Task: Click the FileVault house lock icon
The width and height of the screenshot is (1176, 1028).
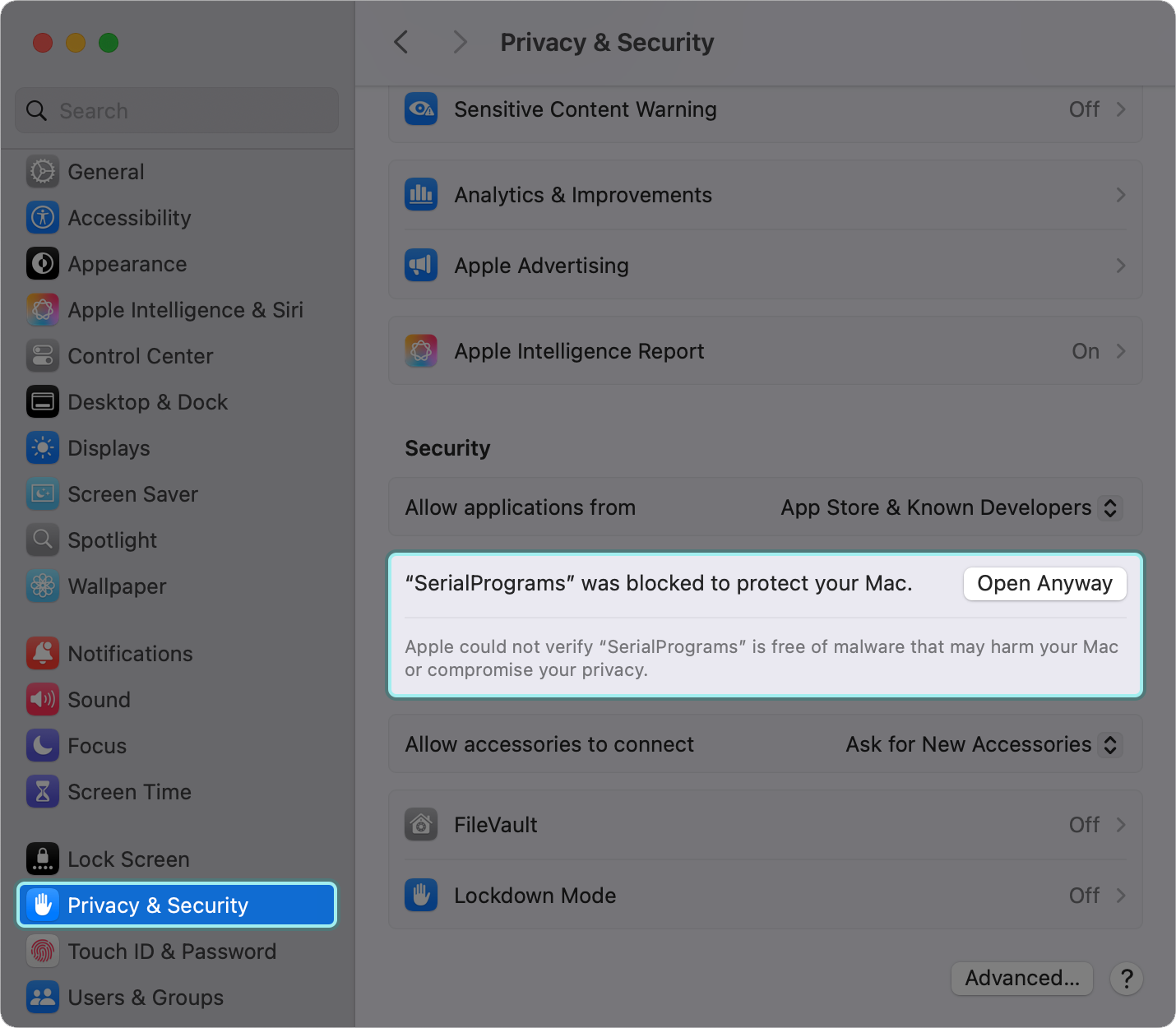Action: pos(421,825)
